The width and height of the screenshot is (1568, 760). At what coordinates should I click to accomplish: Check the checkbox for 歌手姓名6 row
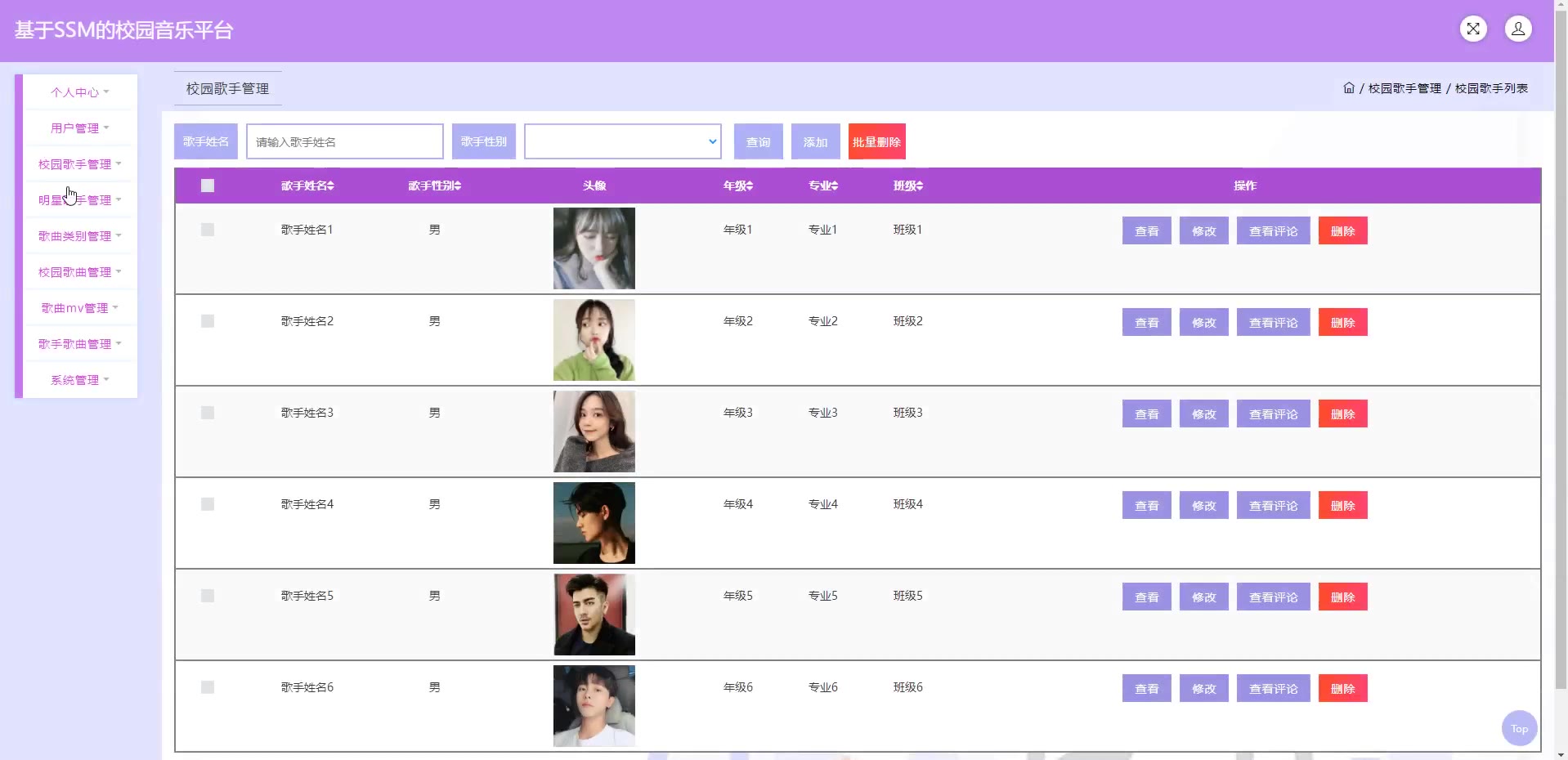pos(208,687)
